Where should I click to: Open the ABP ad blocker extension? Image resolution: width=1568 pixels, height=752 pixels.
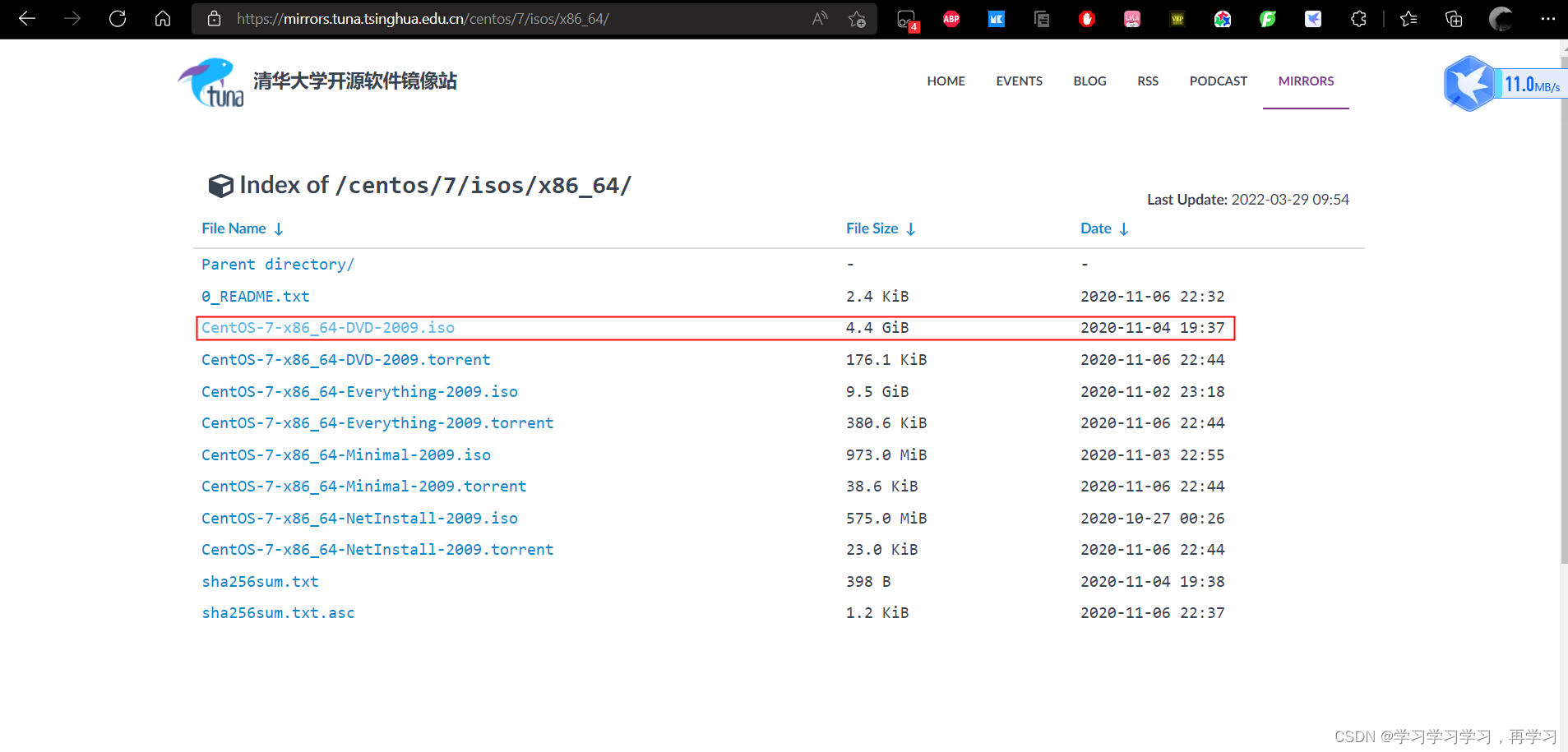click(x=951, y=19)
